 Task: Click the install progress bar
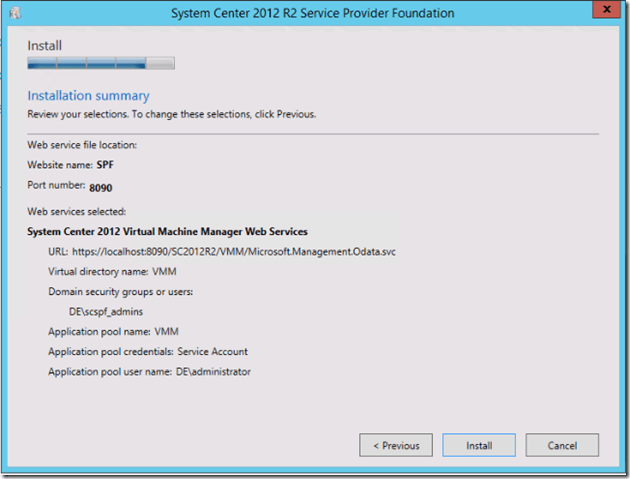click(x=100, y=64)
